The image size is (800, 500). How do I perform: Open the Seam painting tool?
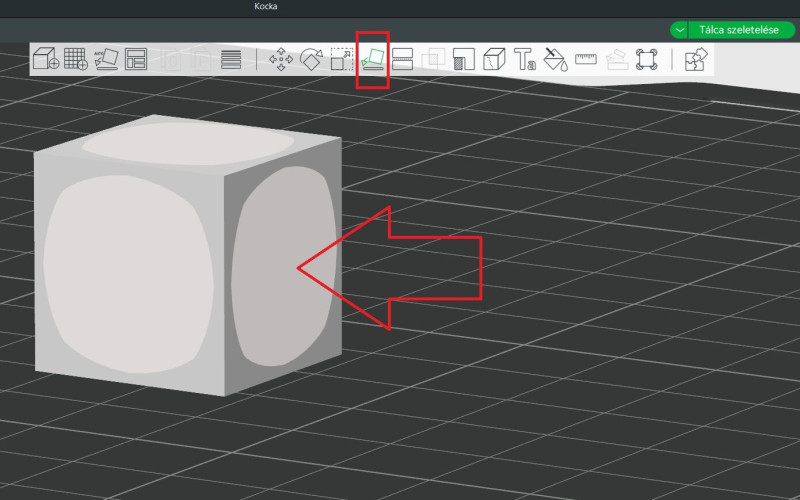click(x=494, y=59)
